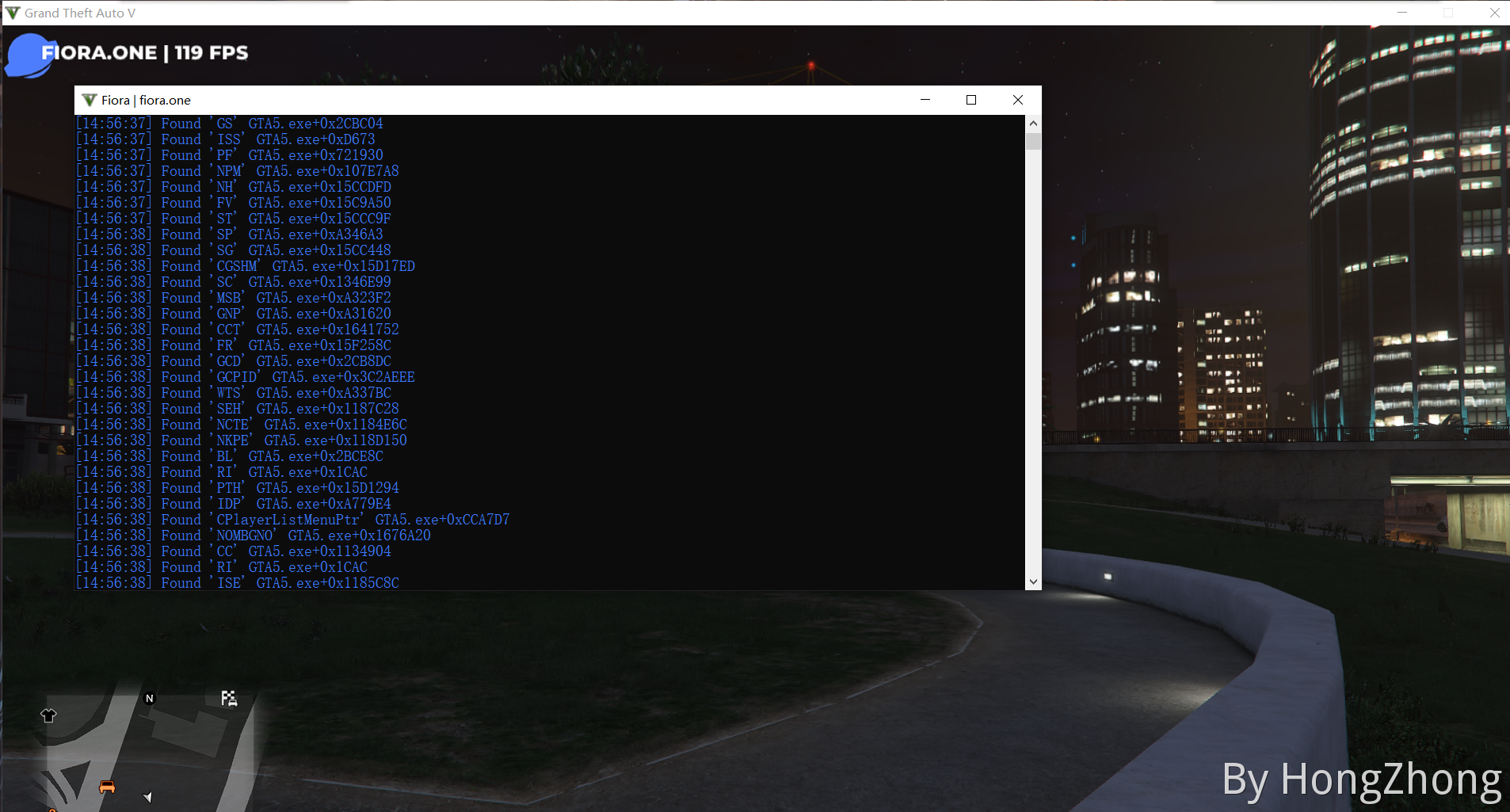The image size is (1510, 812).
Task: Click log line 'BL' GTA5.exe+0x2BCE8C
Action: [230, 456]
